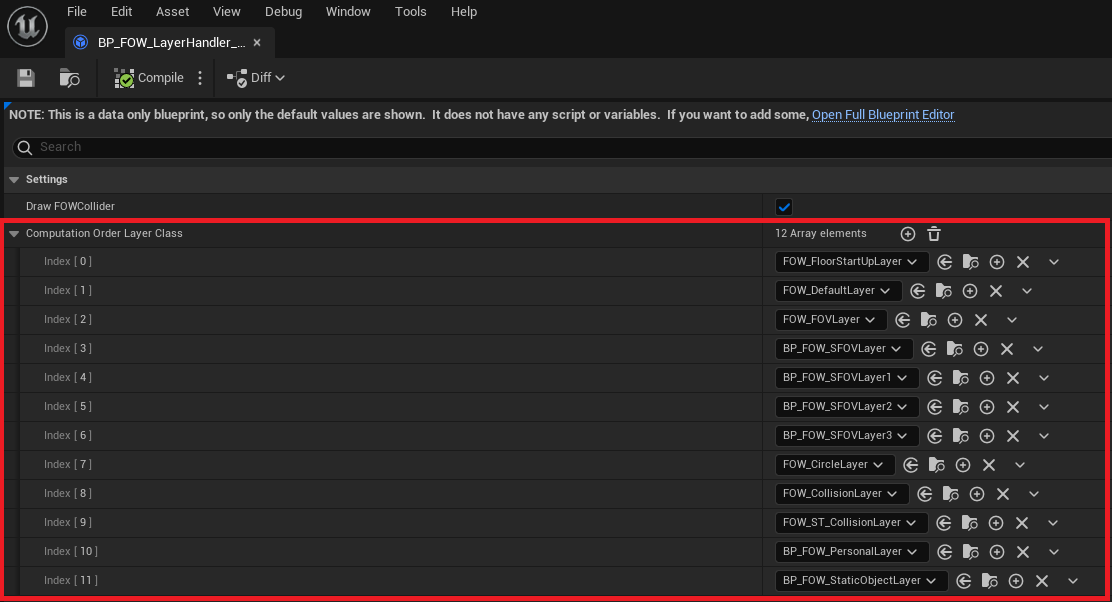Open the BP_FOW_SFOVLayer1 class dropdown
Image resolution: width=1112 pixels, height=602 pixels.
point(847,378)
